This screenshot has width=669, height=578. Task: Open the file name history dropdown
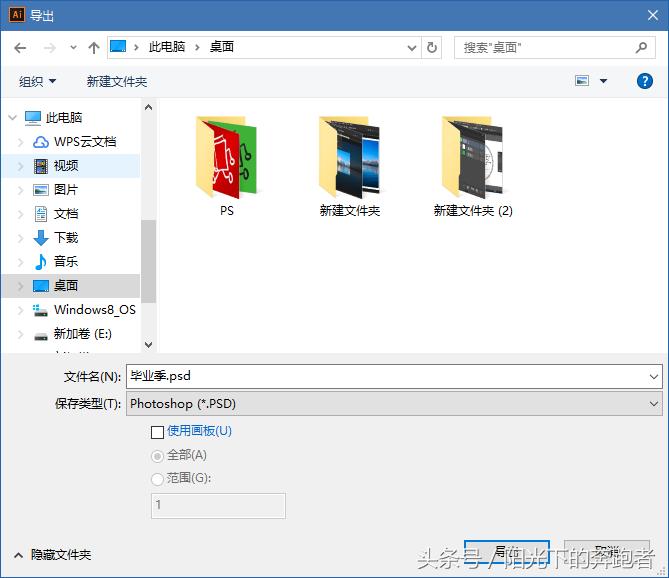point(654,376)
